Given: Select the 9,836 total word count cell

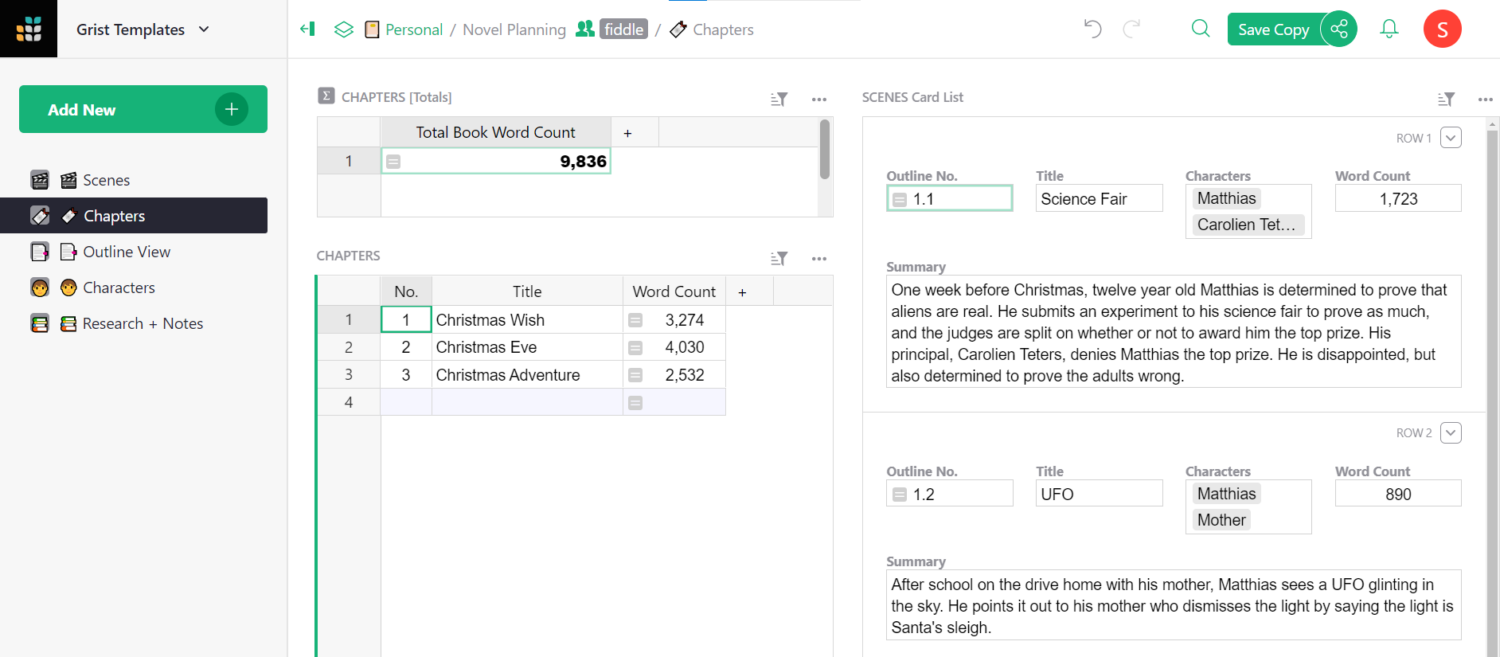Looking at the screenshot, I should [x=495, y=161].
